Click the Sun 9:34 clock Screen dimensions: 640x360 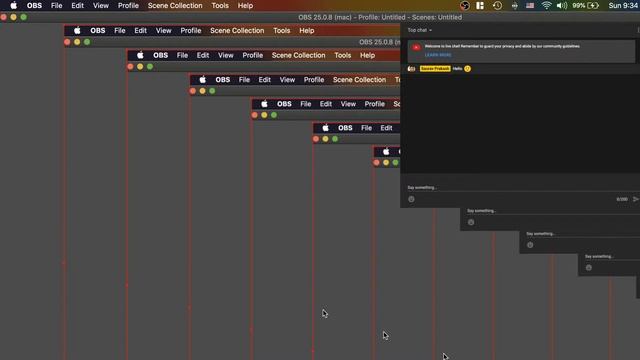[623, 6]
